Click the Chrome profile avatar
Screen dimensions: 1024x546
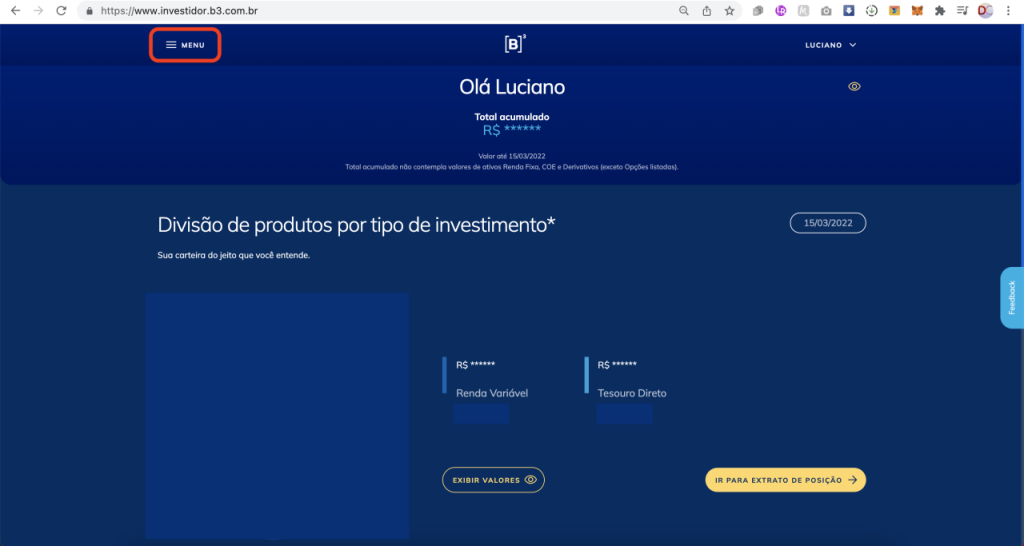point(985,11)
